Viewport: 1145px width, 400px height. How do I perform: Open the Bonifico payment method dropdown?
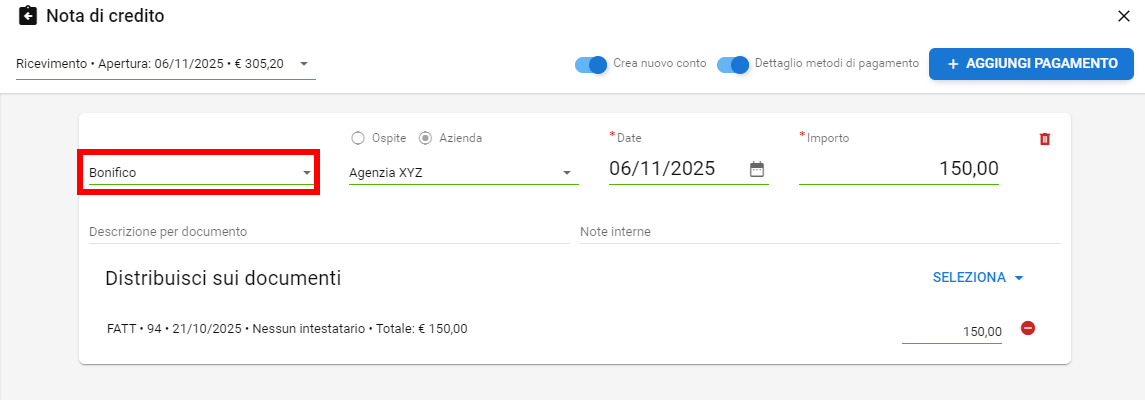point(198,173)
